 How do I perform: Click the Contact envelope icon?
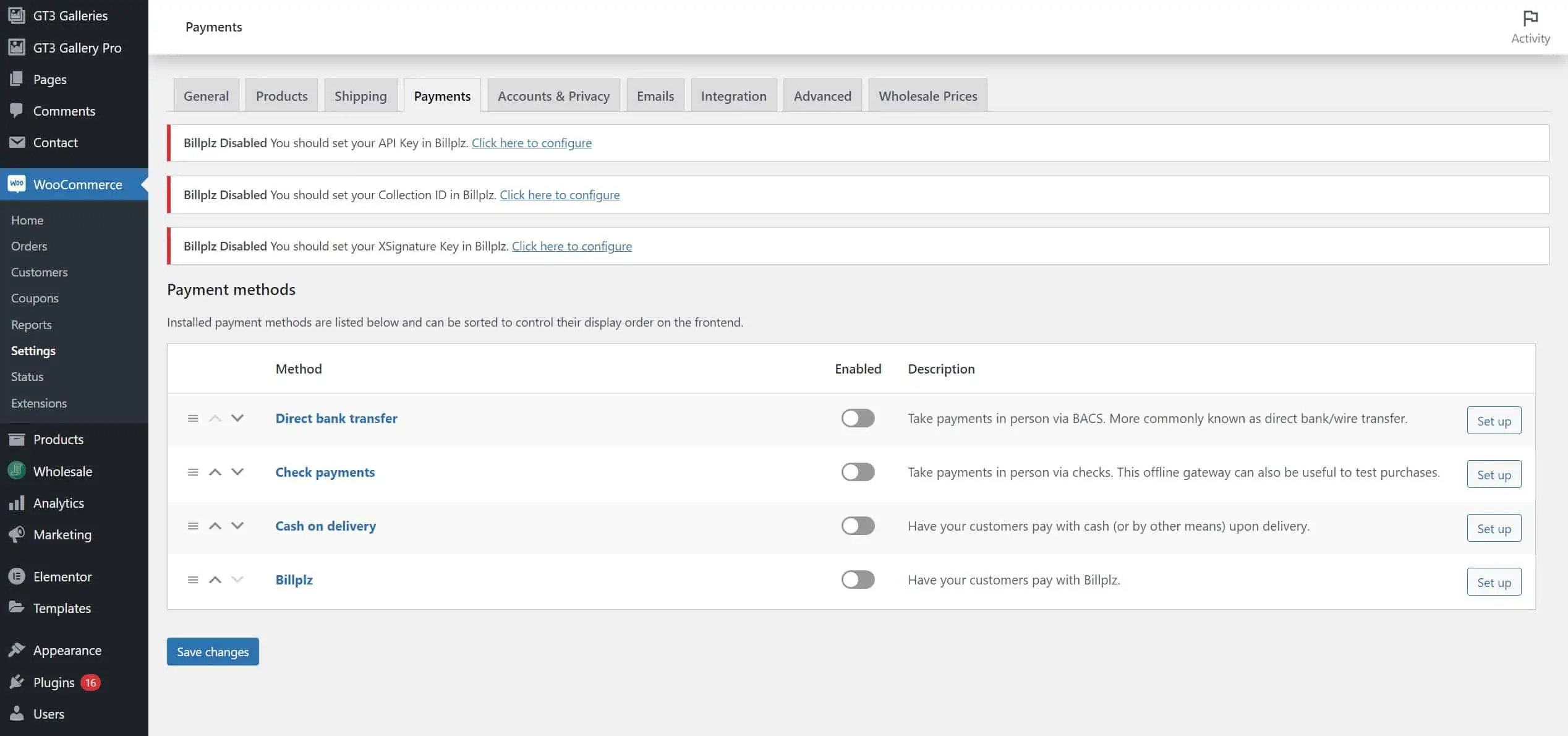tap(17, 142)
